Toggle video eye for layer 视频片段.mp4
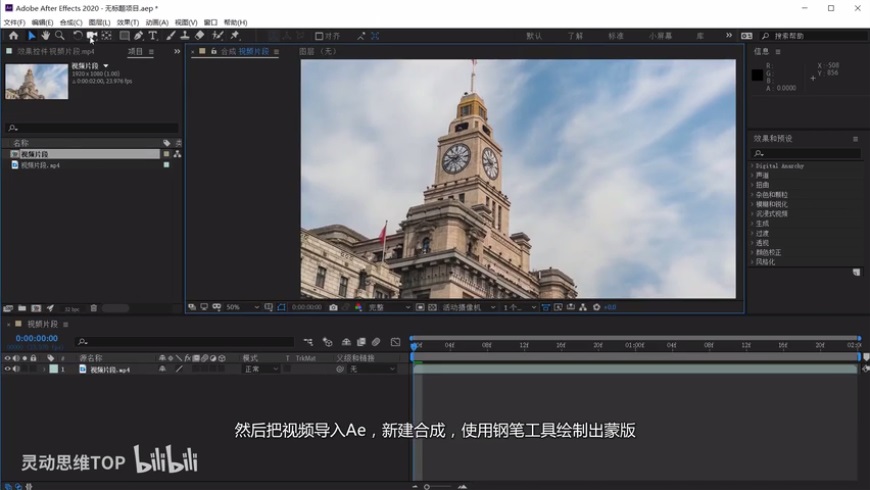Screen dimensions: 870x490 pyautogui.click(x=7, y=369)
